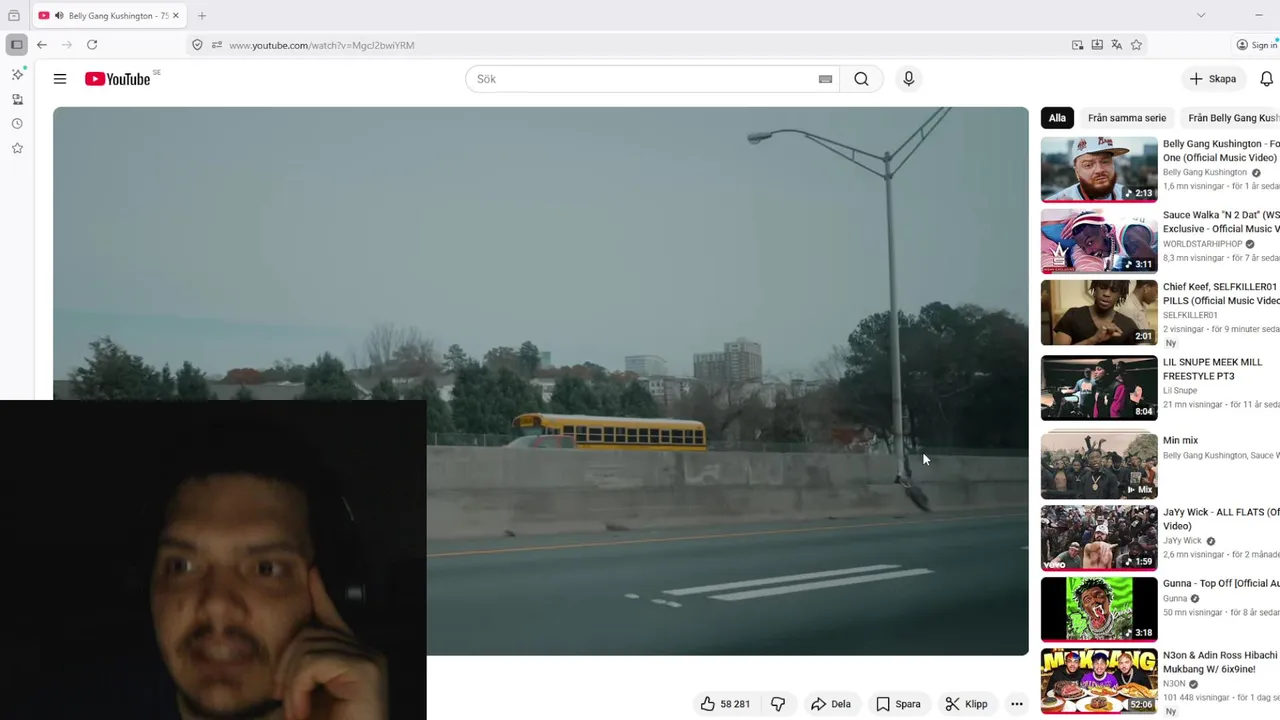
Task: Open Chief Keef SELFKILLER01 PILLS thumbnail
Action: (x=1099, y=313)
